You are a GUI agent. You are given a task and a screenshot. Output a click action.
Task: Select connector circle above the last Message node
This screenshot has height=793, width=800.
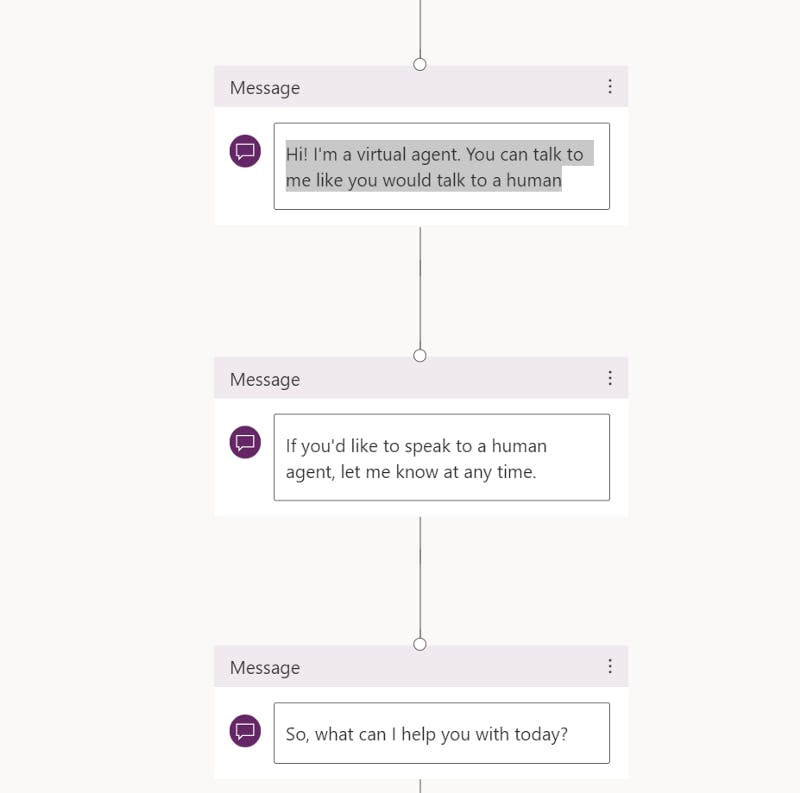point(420,645)
